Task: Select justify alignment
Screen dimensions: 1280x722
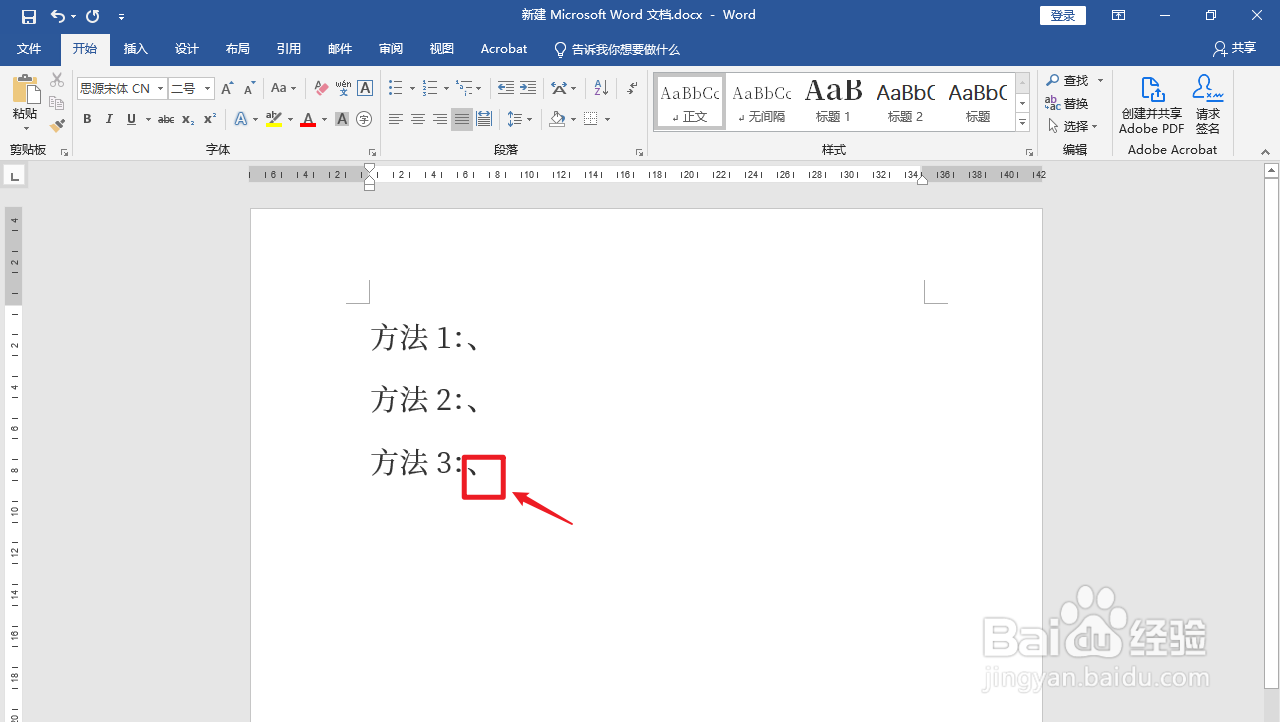Action: (462, 119)
